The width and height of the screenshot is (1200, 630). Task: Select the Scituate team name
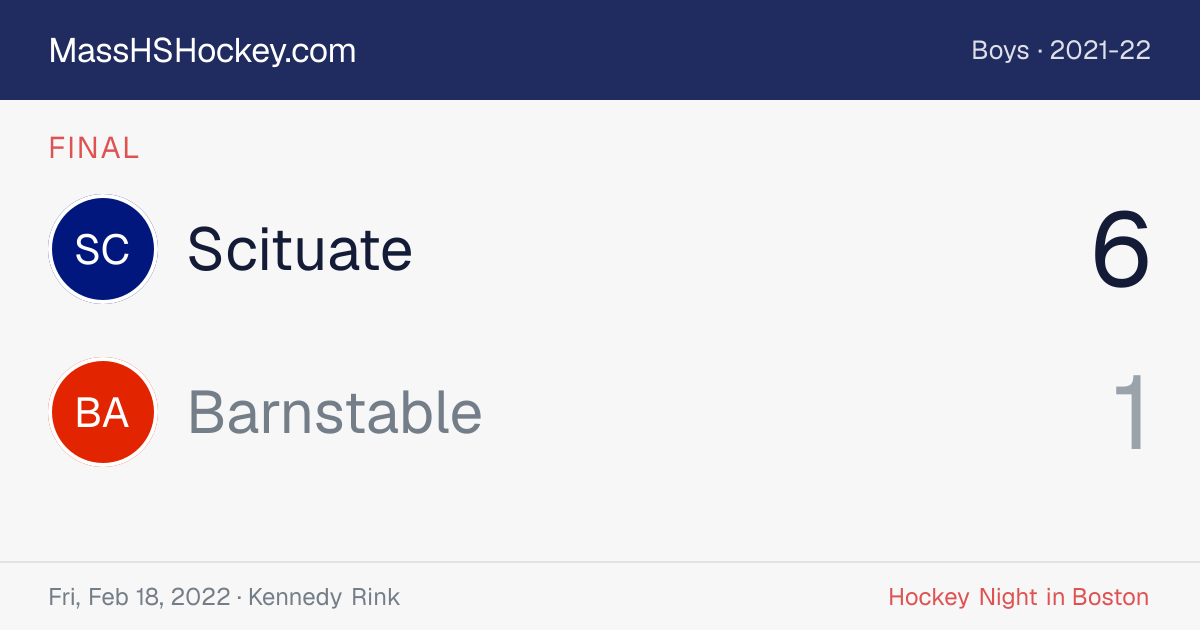point(300,249)
